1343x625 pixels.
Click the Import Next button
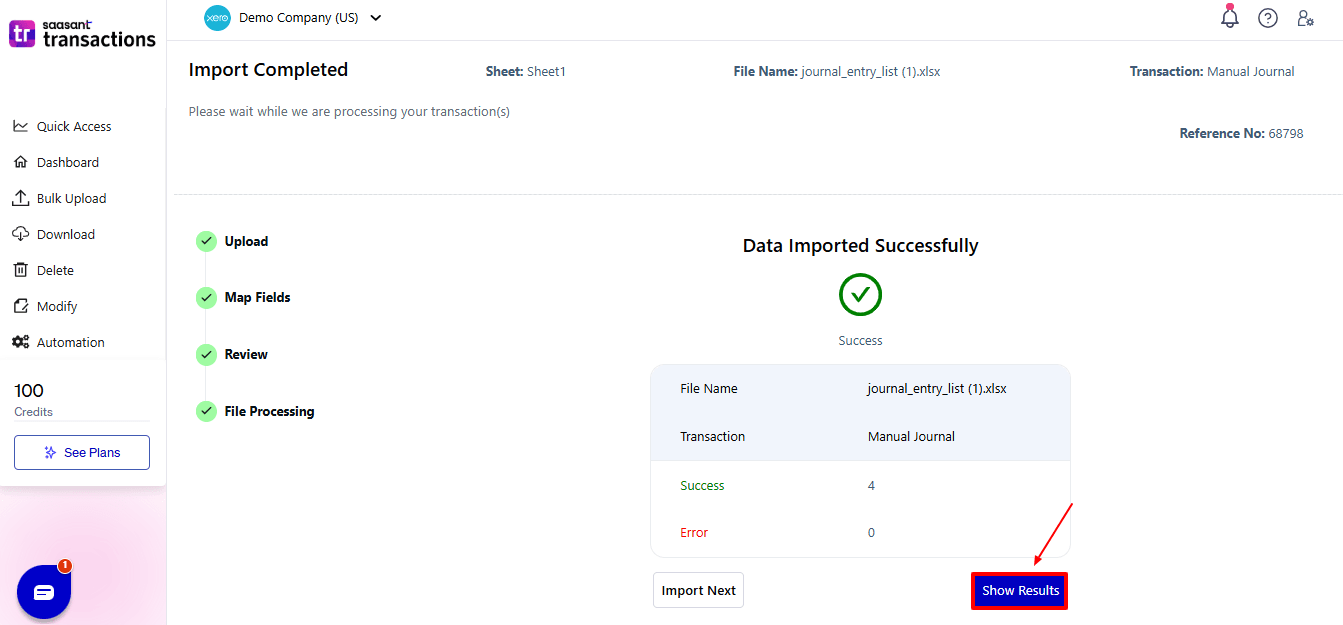click(x=697, y=590)
